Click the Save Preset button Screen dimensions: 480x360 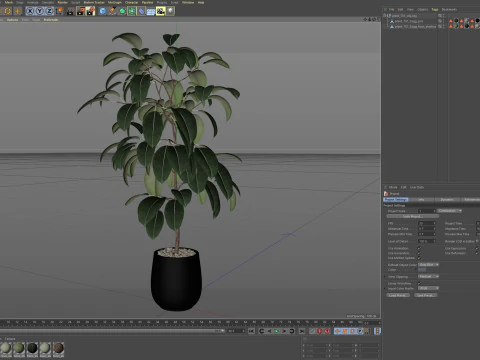426,295
